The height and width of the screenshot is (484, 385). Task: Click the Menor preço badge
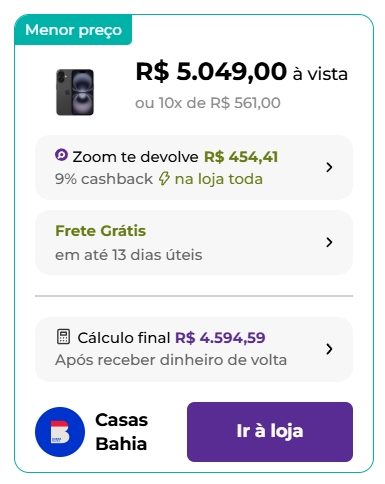click(73, 30)
